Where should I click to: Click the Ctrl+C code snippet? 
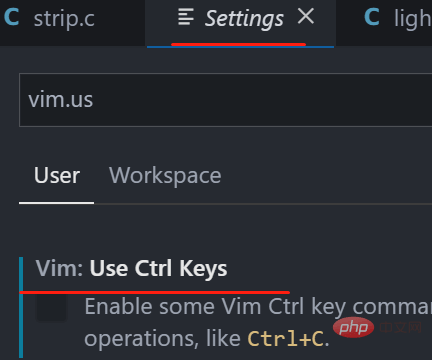pos(285,339)
